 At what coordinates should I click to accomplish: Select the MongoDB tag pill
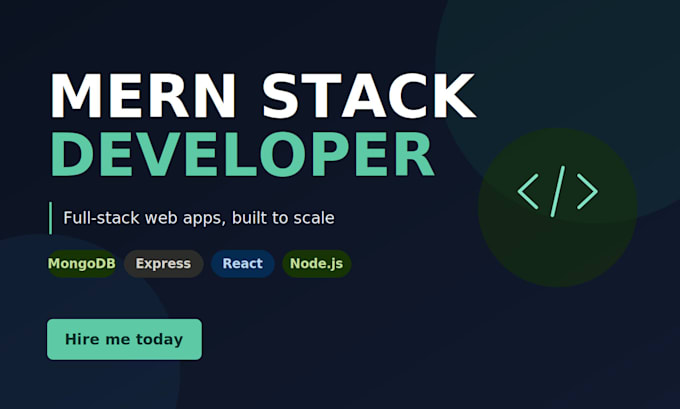click(82, 264)
